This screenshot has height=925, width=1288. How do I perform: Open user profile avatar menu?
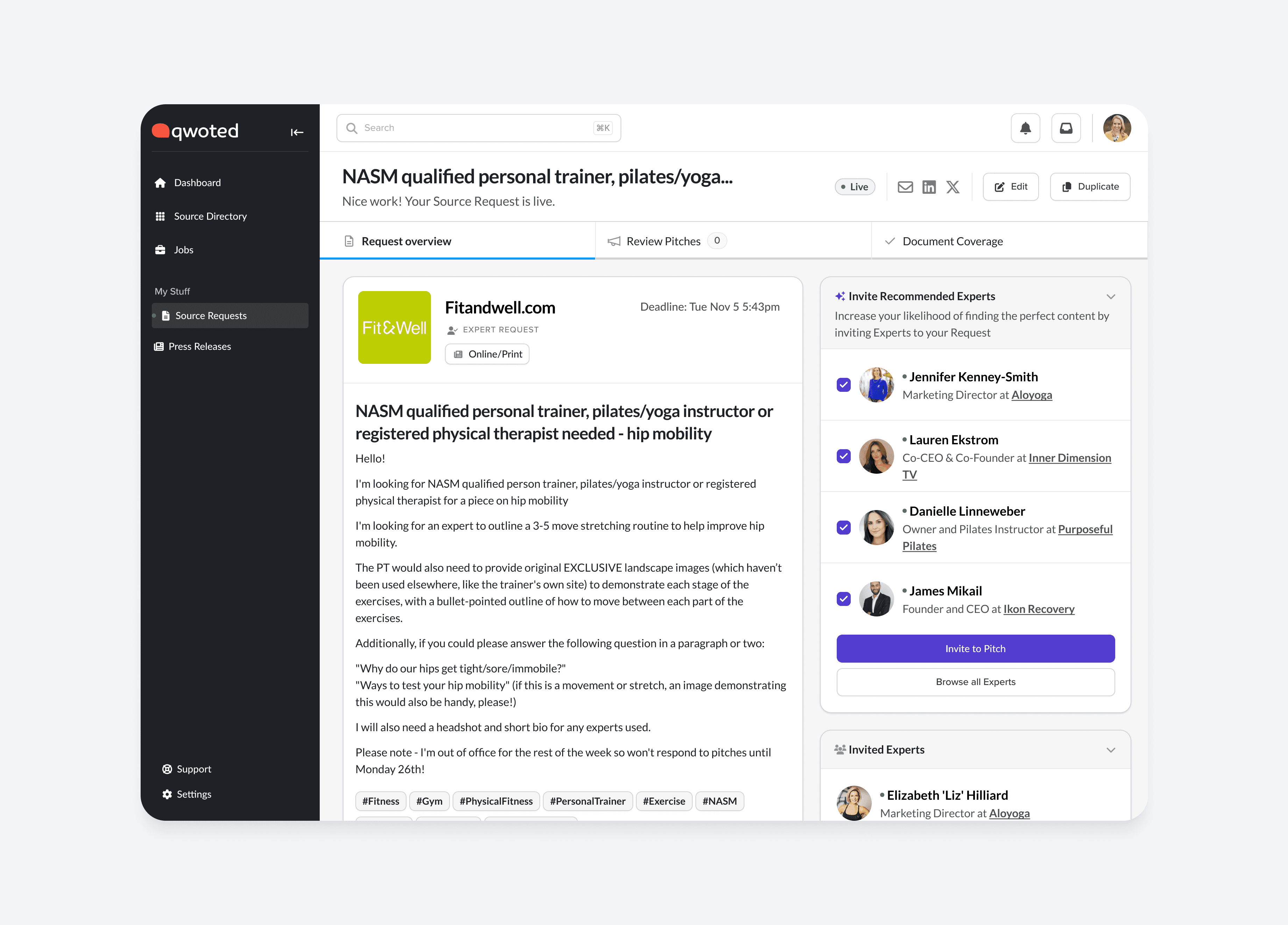pyautogui.click(x=1117, y=128)
